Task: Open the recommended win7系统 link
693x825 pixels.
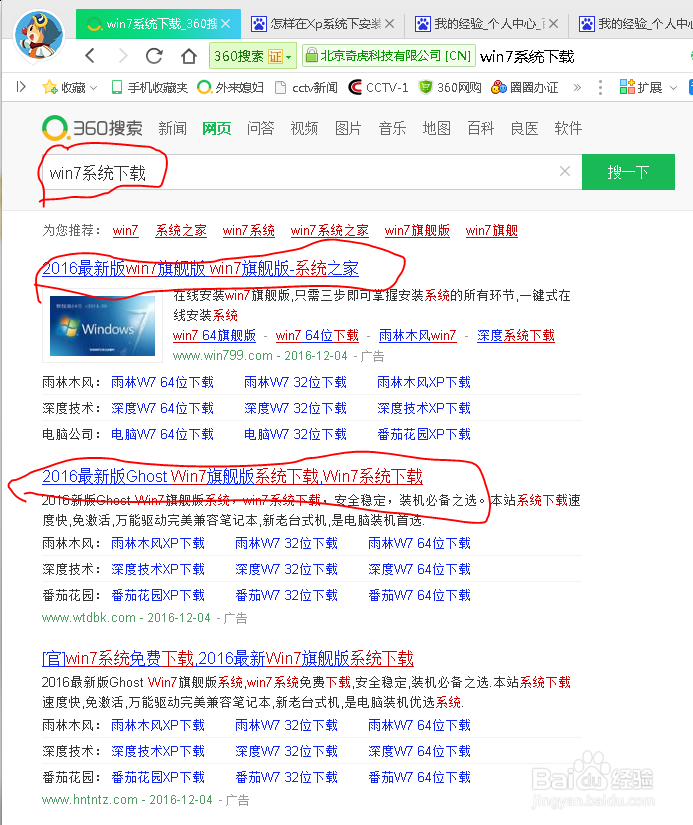Action: pyautogui.click(x=248, y=230)
